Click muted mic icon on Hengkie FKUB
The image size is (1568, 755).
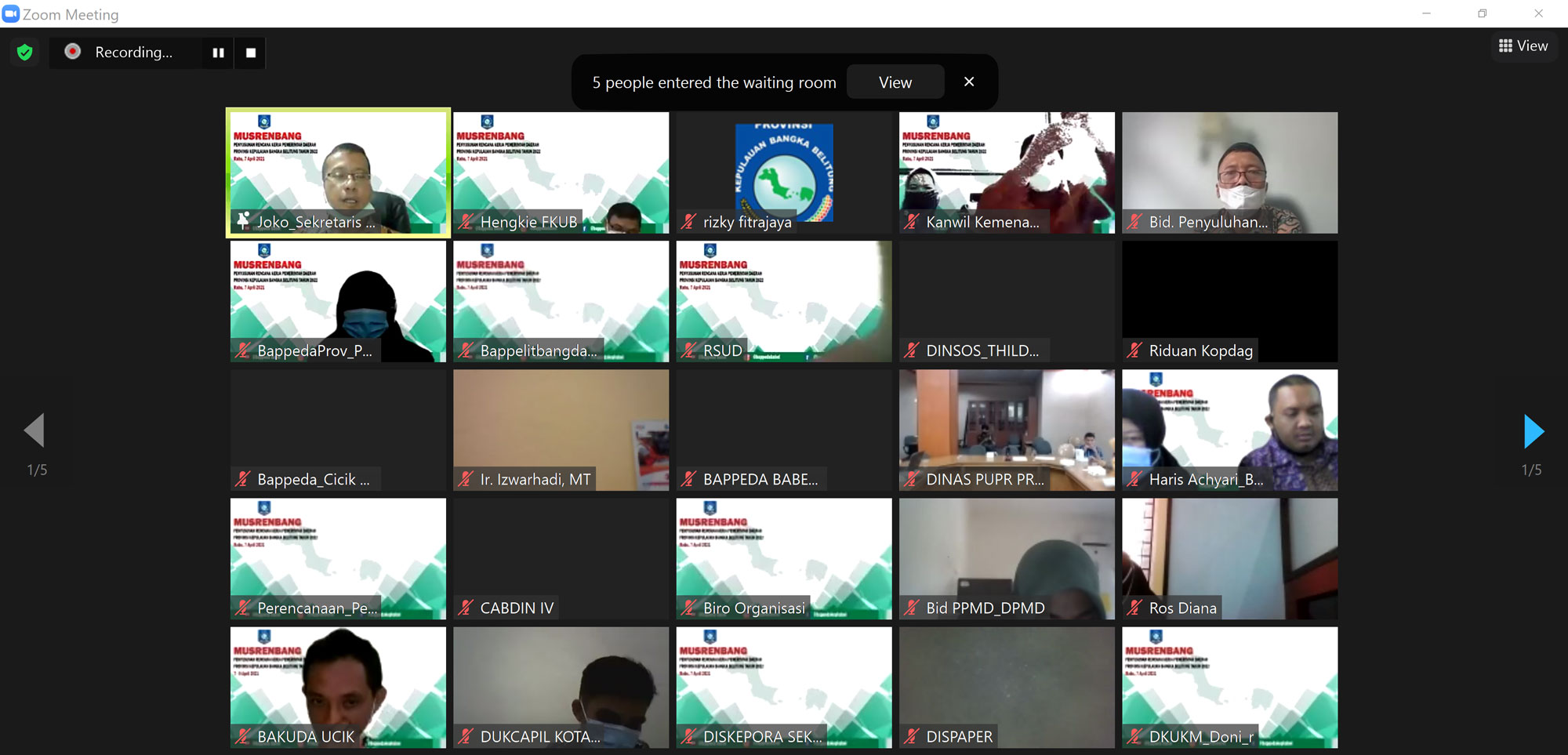point(466,222)
